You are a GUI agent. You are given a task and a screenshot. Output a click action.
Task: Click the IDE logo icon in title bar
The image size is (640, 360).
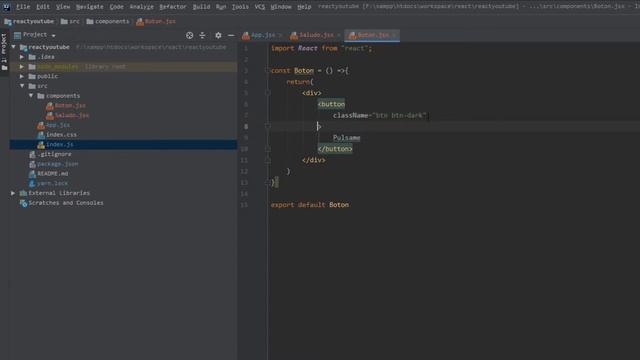(6, 7)
